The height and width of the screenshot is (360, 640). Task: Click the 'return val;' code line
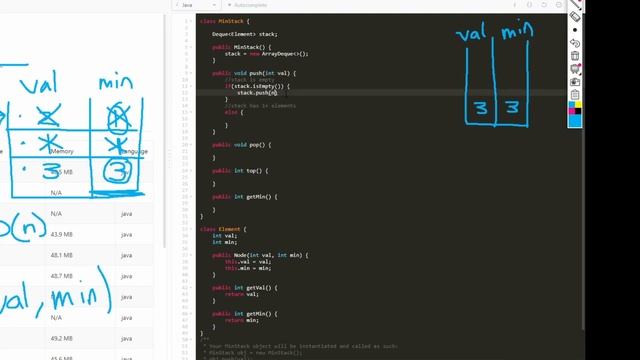242,294
